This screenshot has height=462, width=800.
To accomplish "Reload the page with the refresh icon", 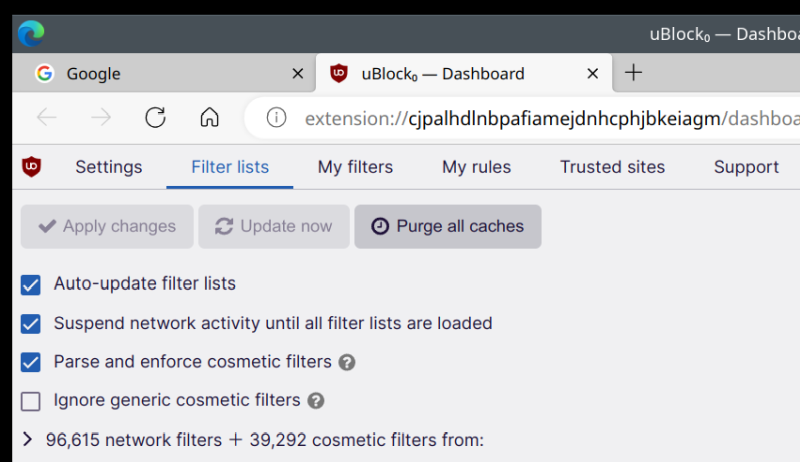I will pos(155,118).
